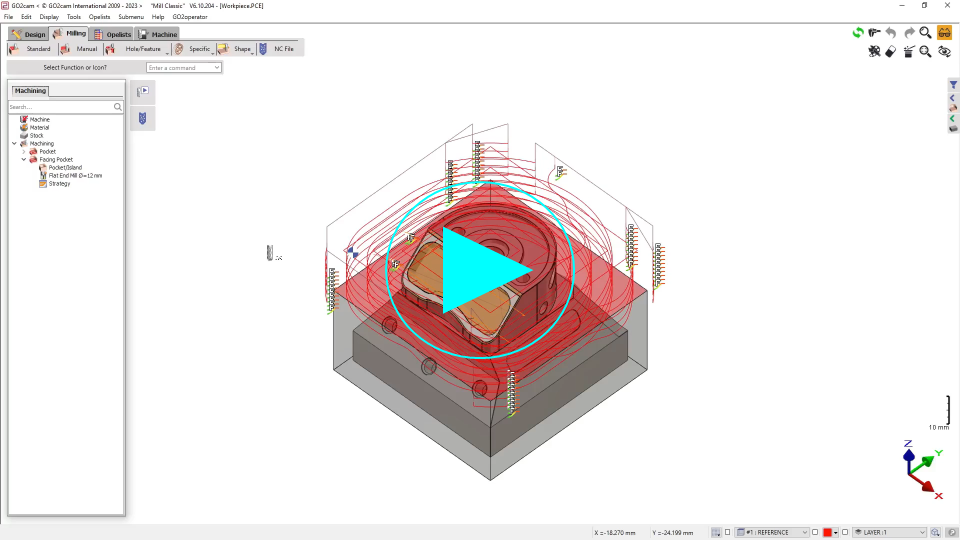Click the red color swatch in status bar
This screenshot has height=540, width=960.
tap(827, 533)
